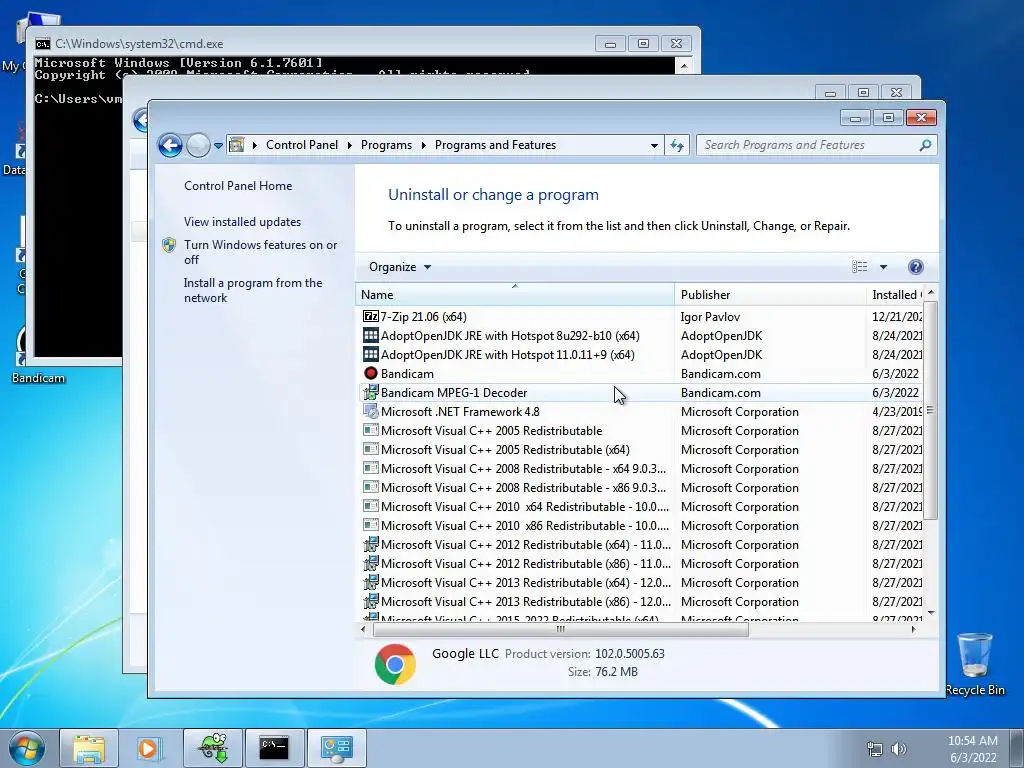Click the horizontal scroll-right arrow
Image resolution: width=1024 pixels, height=768 pixels.
(913, 630)
